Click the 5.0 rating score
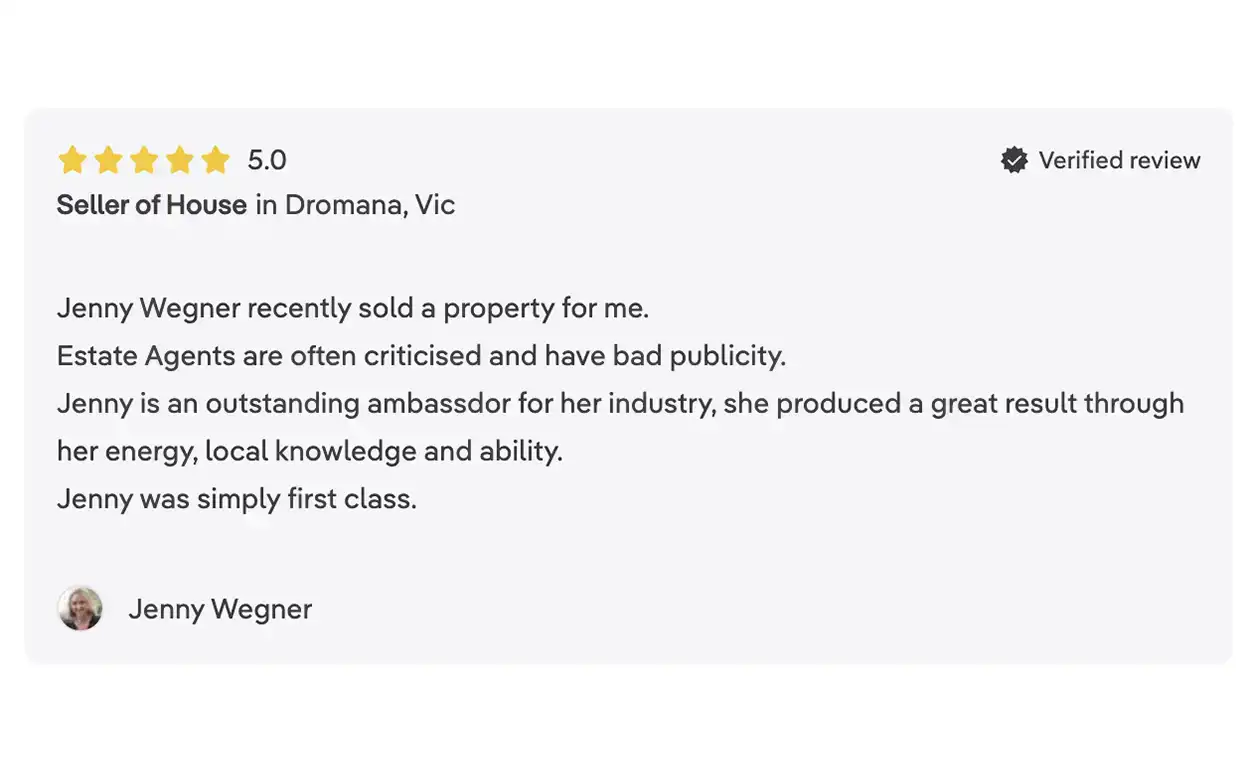1252x774 pixels. pos(267,160)
